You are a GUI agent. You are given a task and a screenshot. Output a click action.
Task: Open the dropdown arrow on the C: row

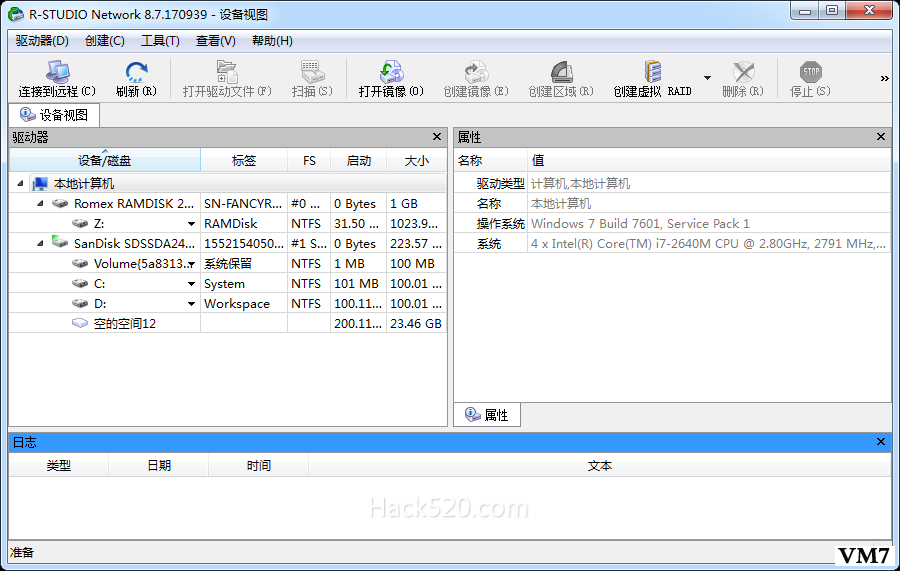coord(191,284)
